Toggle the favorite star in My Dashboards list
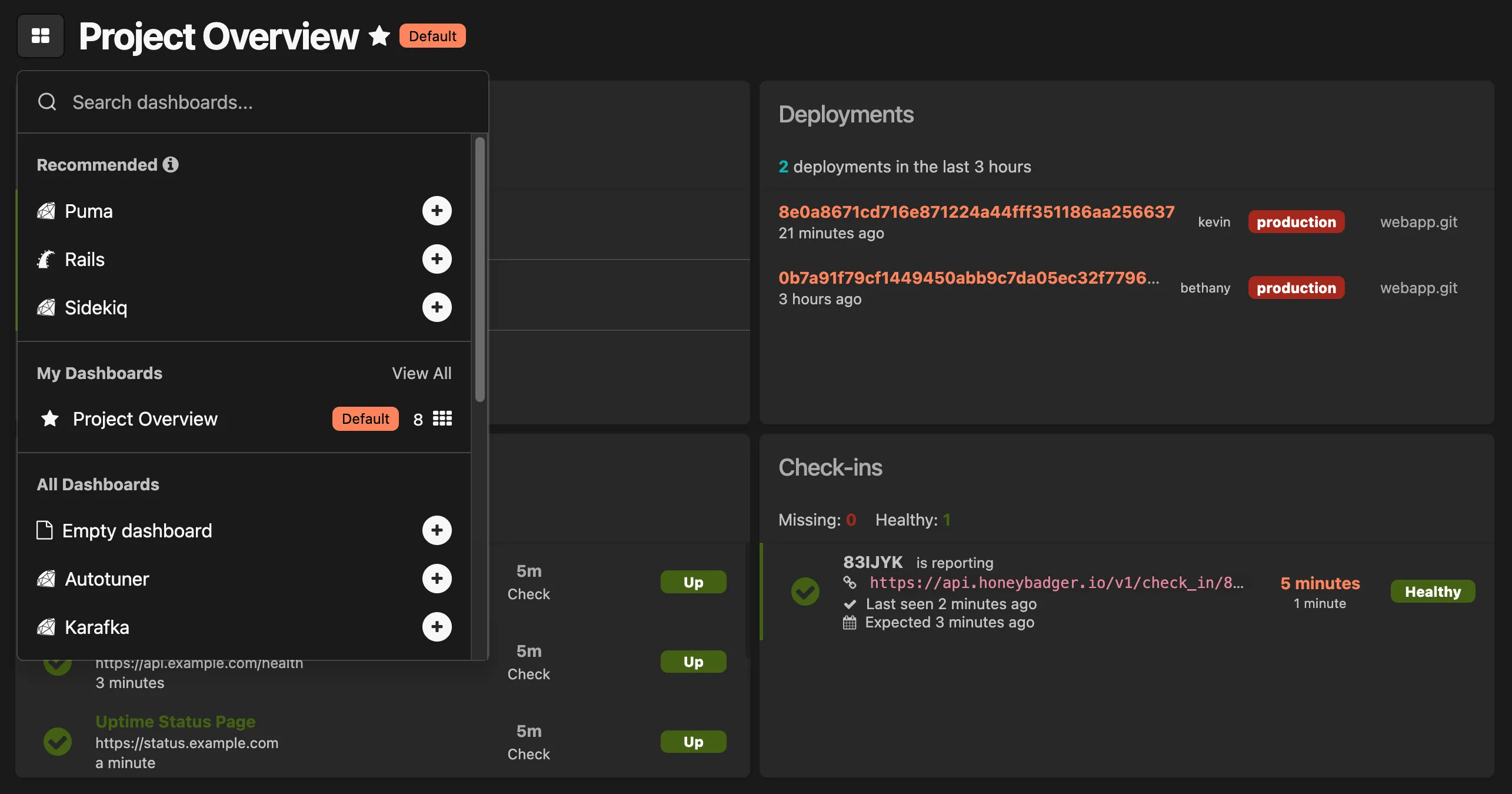1512x794 pixels. pyautogui.click(x=50, y=418)
